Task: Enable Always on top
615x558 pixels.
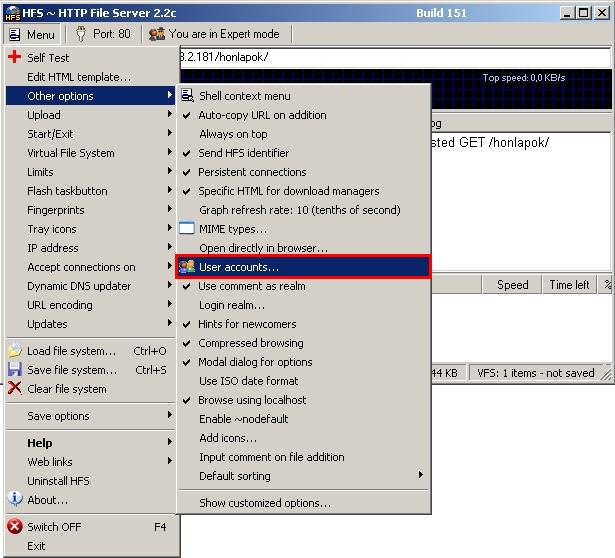Action: coord(303,134)
